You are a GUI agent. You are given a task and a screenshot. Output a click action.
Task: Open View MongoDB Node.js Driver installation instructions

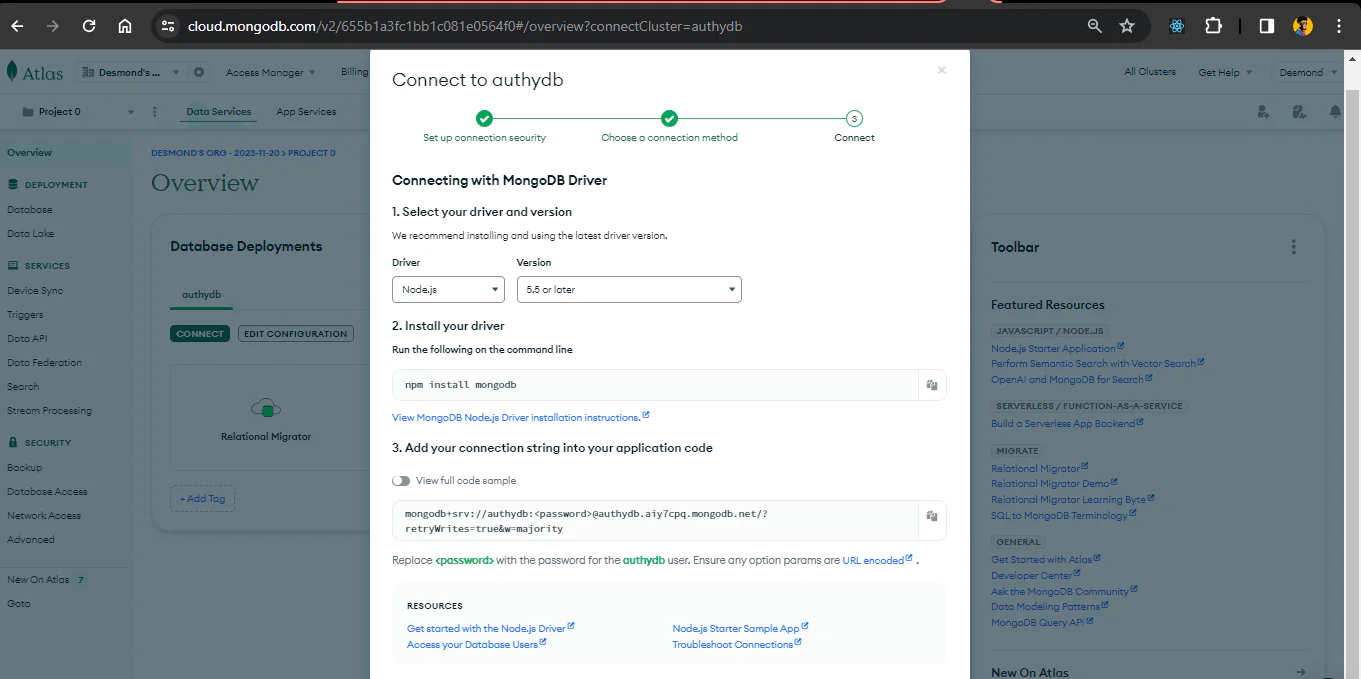521,417
